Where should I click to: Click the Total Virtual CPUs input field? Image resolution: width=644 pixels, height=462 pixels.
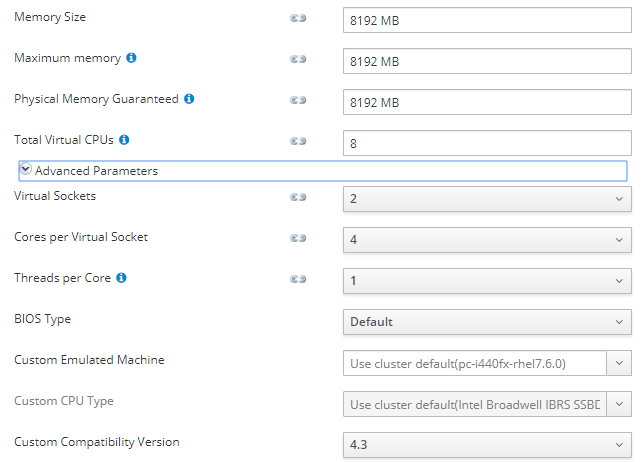(487, 143)
